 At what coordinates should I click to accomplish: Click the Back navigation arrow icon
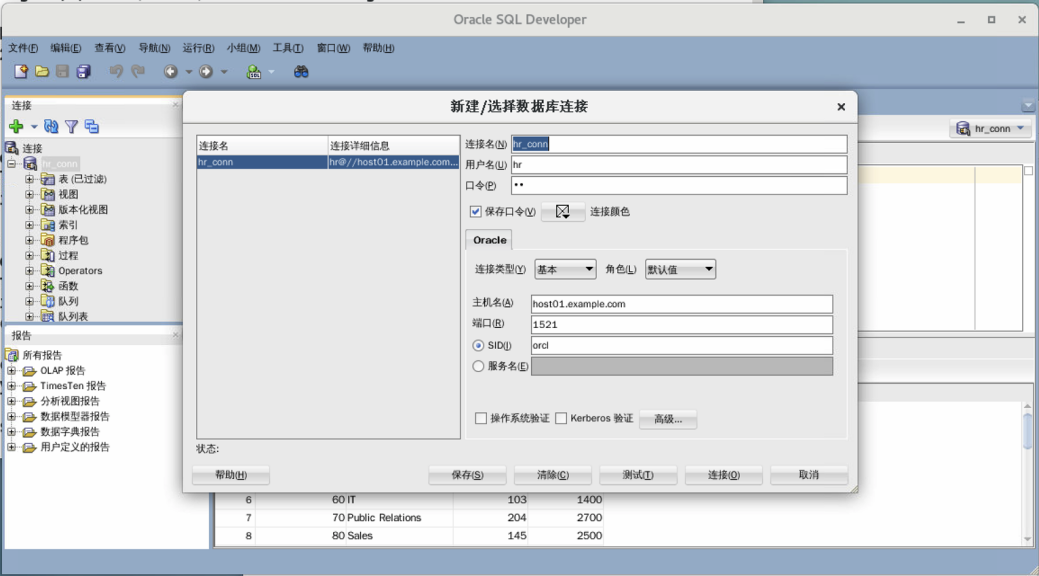pos(171,72)
